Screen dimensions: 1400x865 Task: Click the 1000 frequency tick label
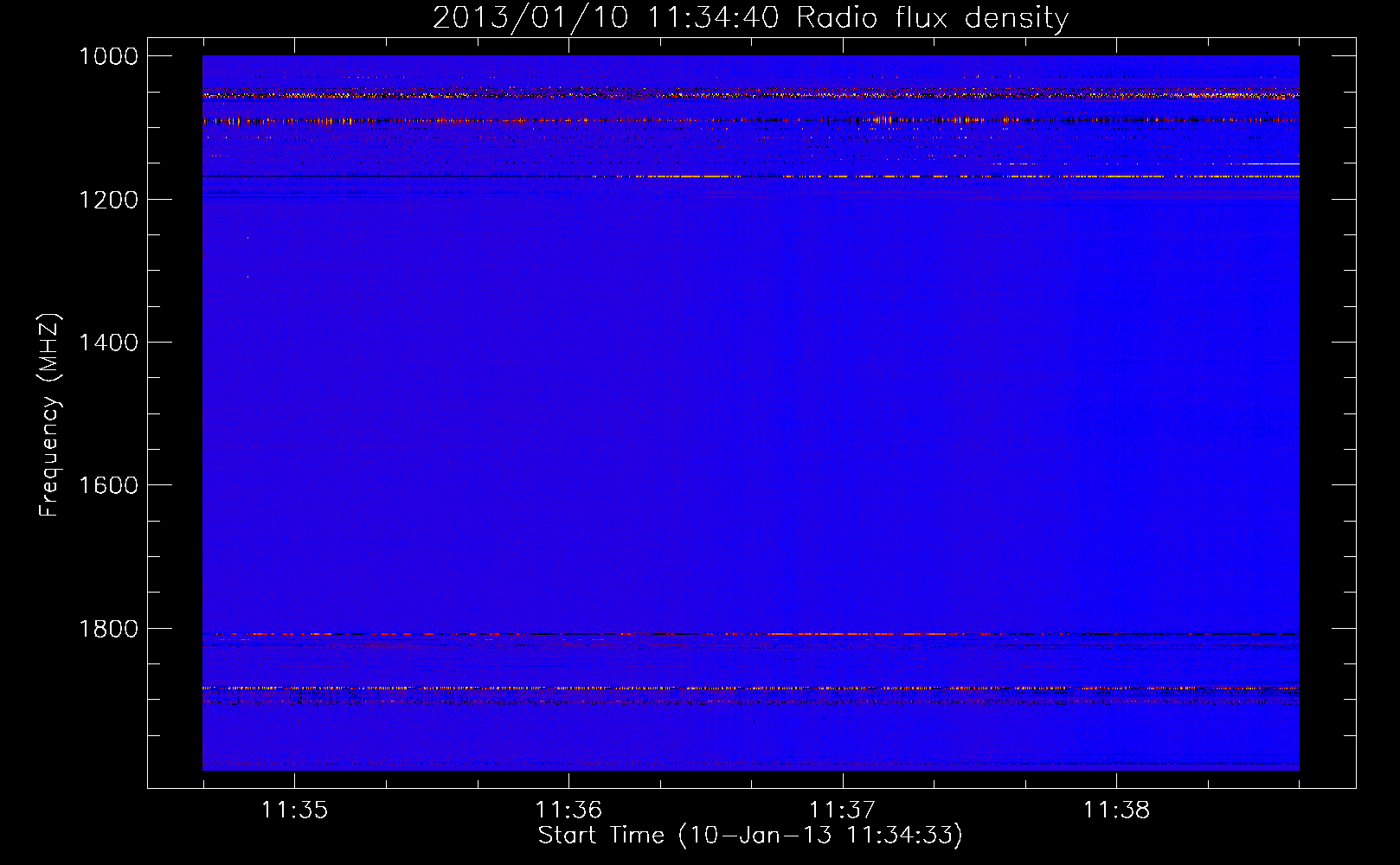tap(108, 56)
